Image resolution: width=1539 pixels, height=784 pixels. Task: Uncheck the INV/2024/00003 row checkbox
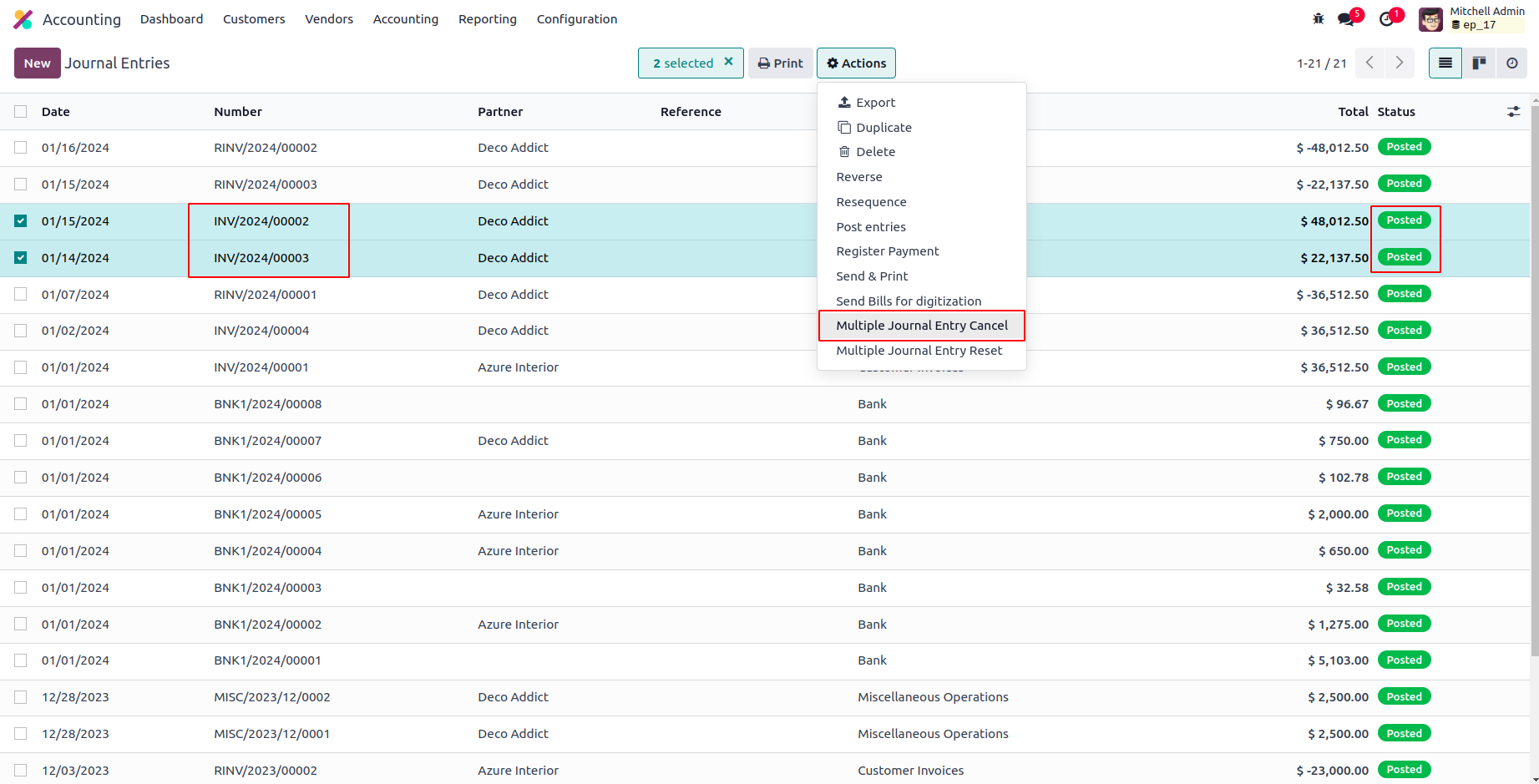(x=21, y=258)
